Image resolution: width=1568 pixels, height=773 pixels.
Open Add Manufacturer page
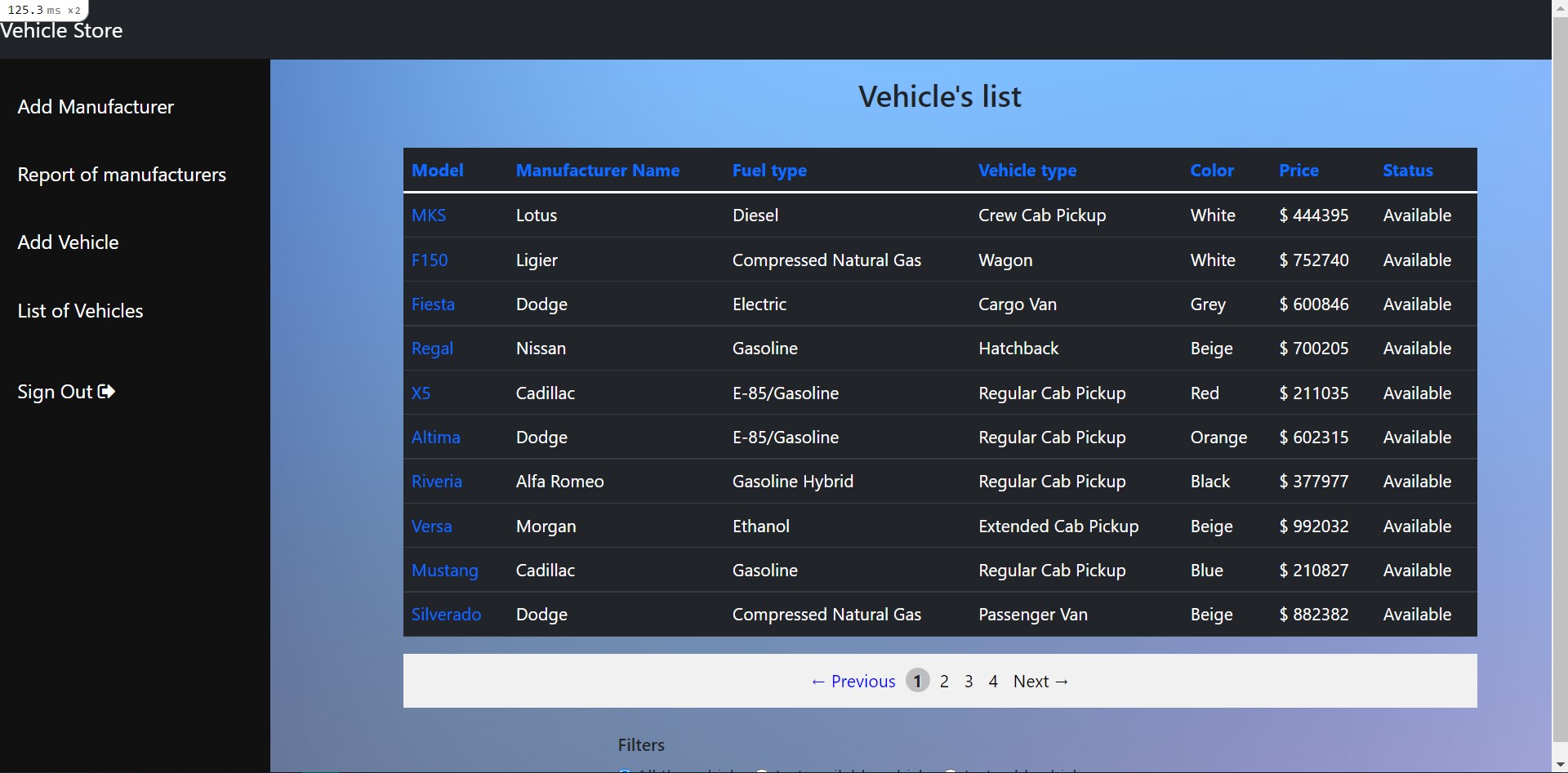coord(96,107)
